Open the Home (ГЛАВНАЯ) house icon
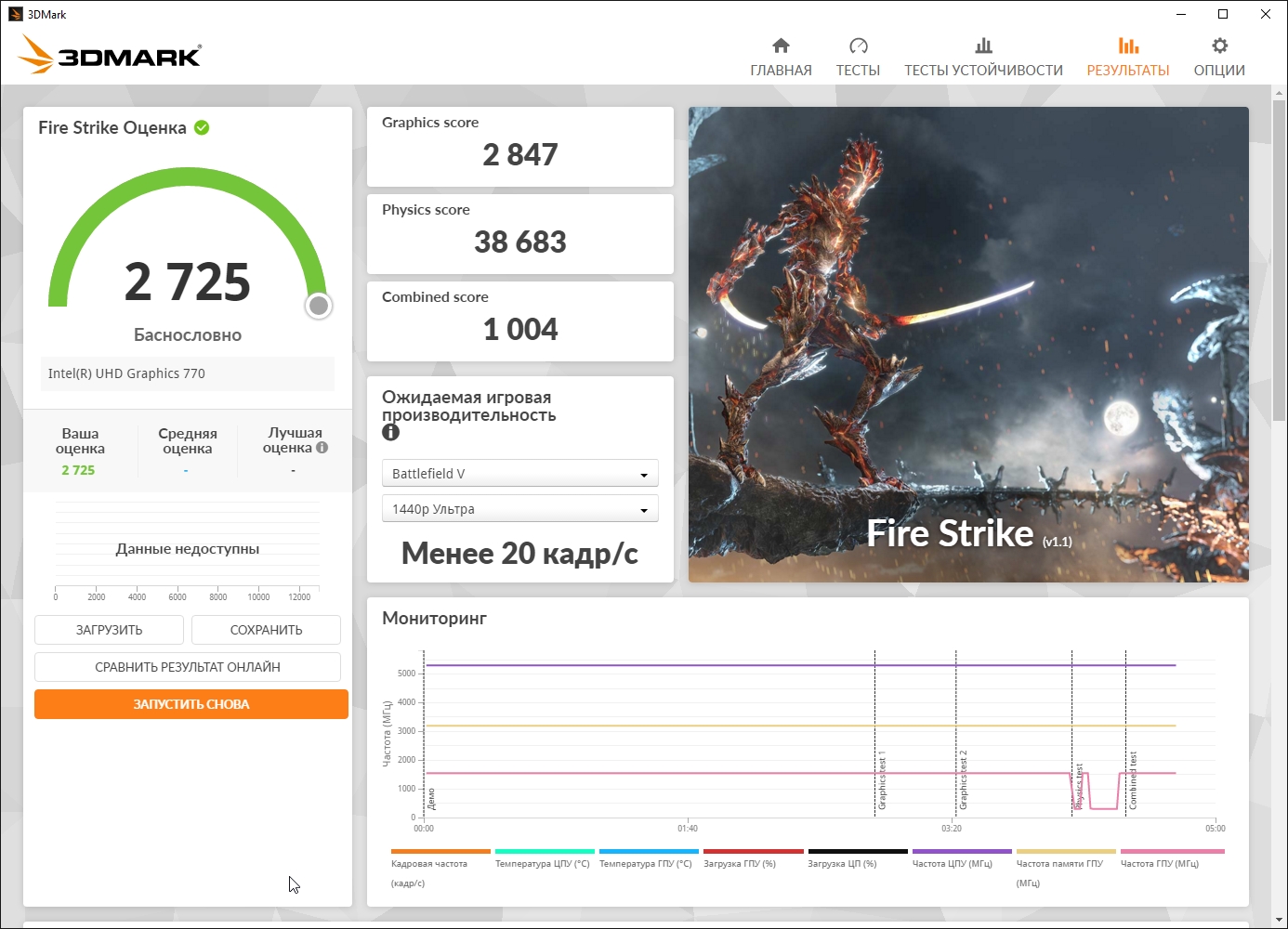 coord(781,46)
